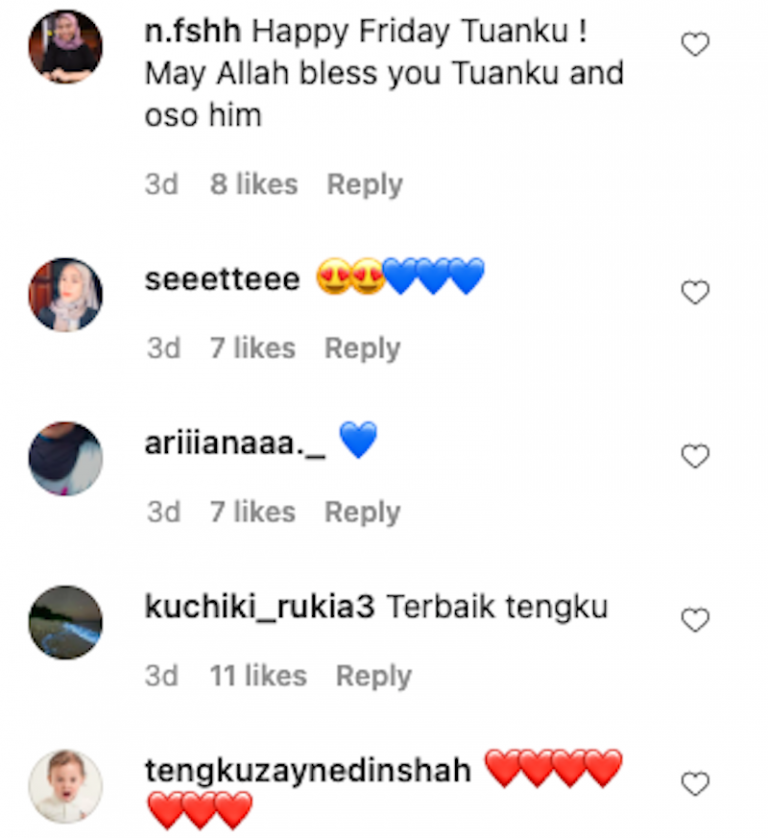Like ariiianaaa._'s blue heart comment
This screenshot has height=838, width=768.
695,456
